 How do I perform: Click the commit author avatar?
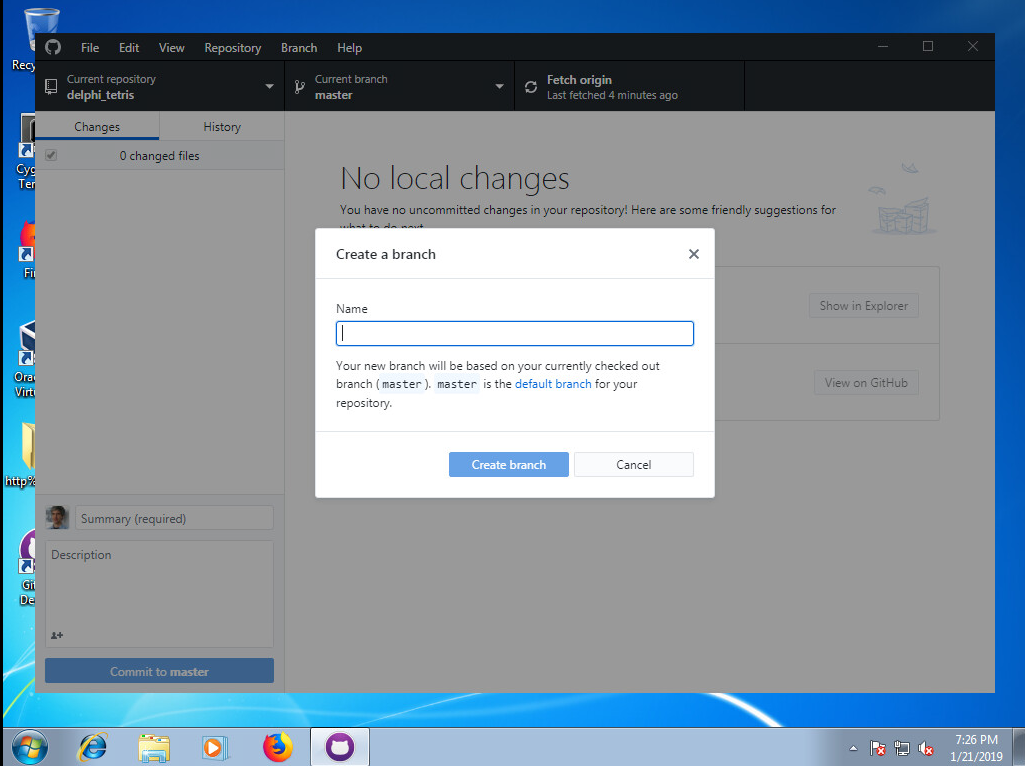[57, 518]
